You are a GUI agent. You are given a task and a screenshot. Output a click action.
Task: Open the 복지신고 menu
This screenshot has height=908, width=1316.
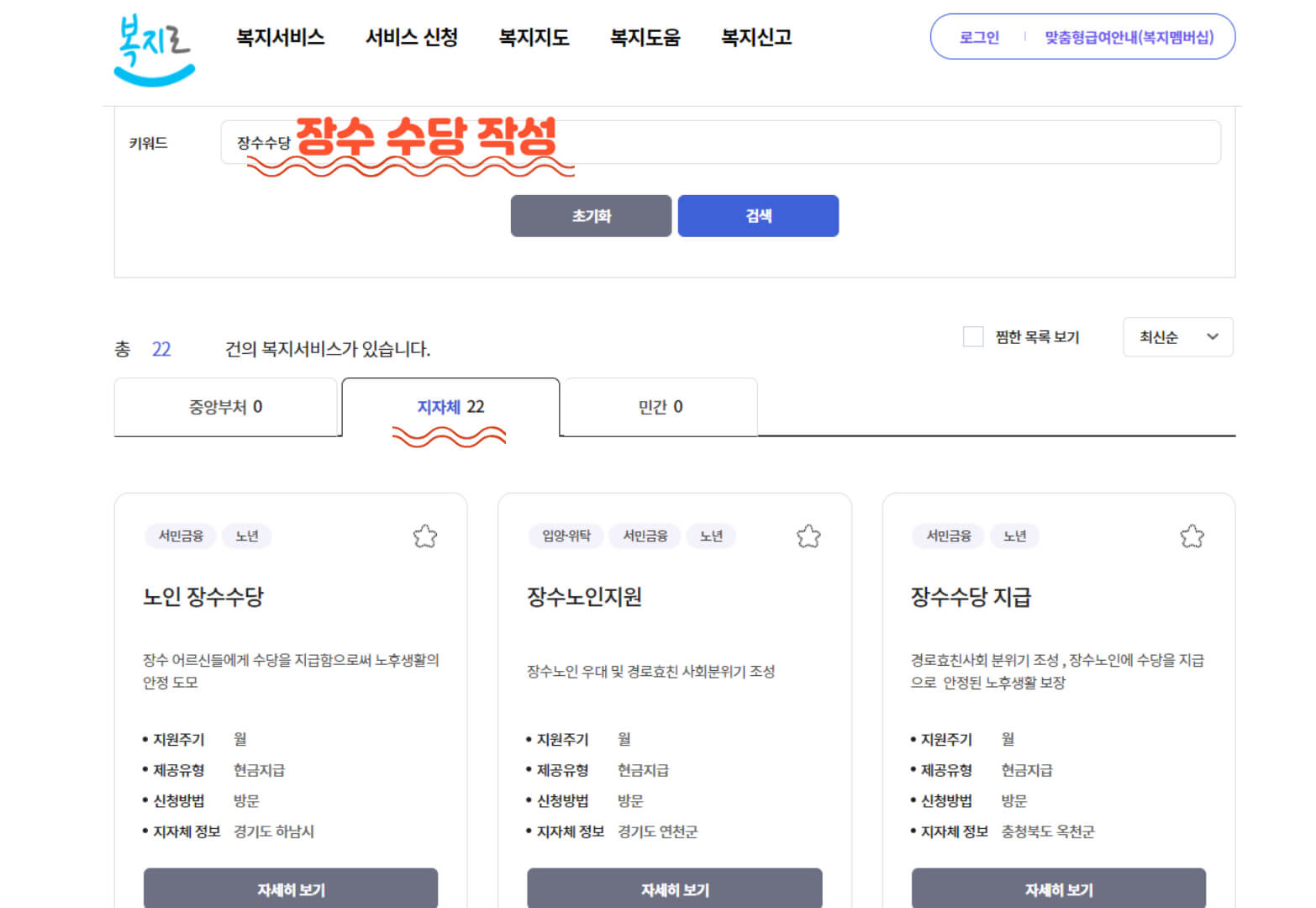755,38
